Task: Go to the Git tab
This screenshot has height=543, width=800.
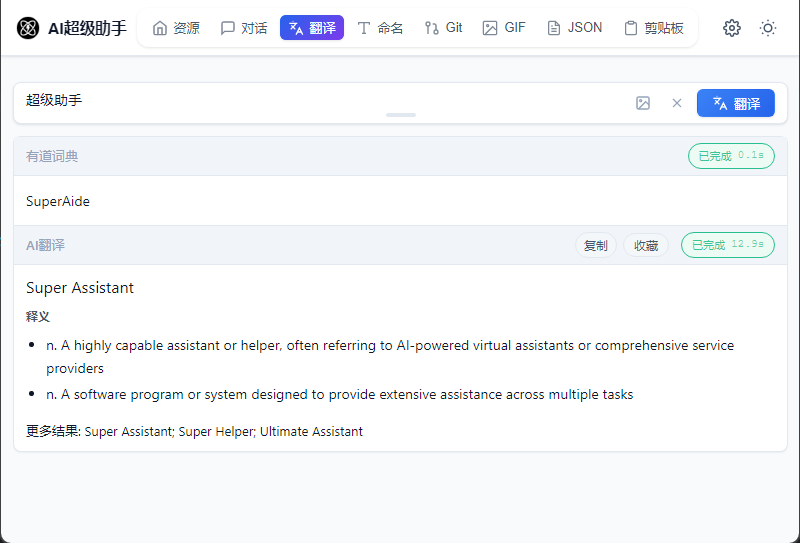Action: [443, 28]
